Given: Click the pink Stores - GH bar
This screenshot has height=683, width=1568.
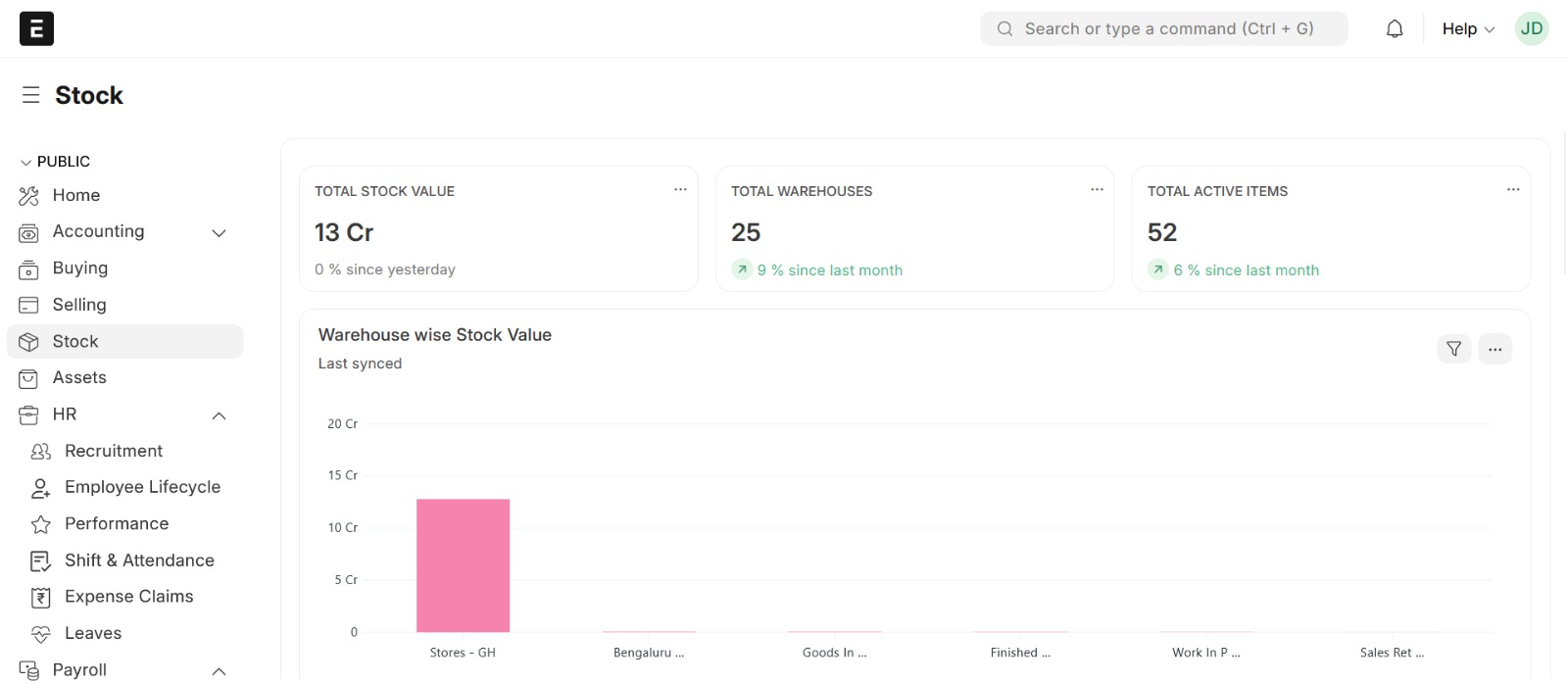Looking at the screenshot, I should pos(463,565).
